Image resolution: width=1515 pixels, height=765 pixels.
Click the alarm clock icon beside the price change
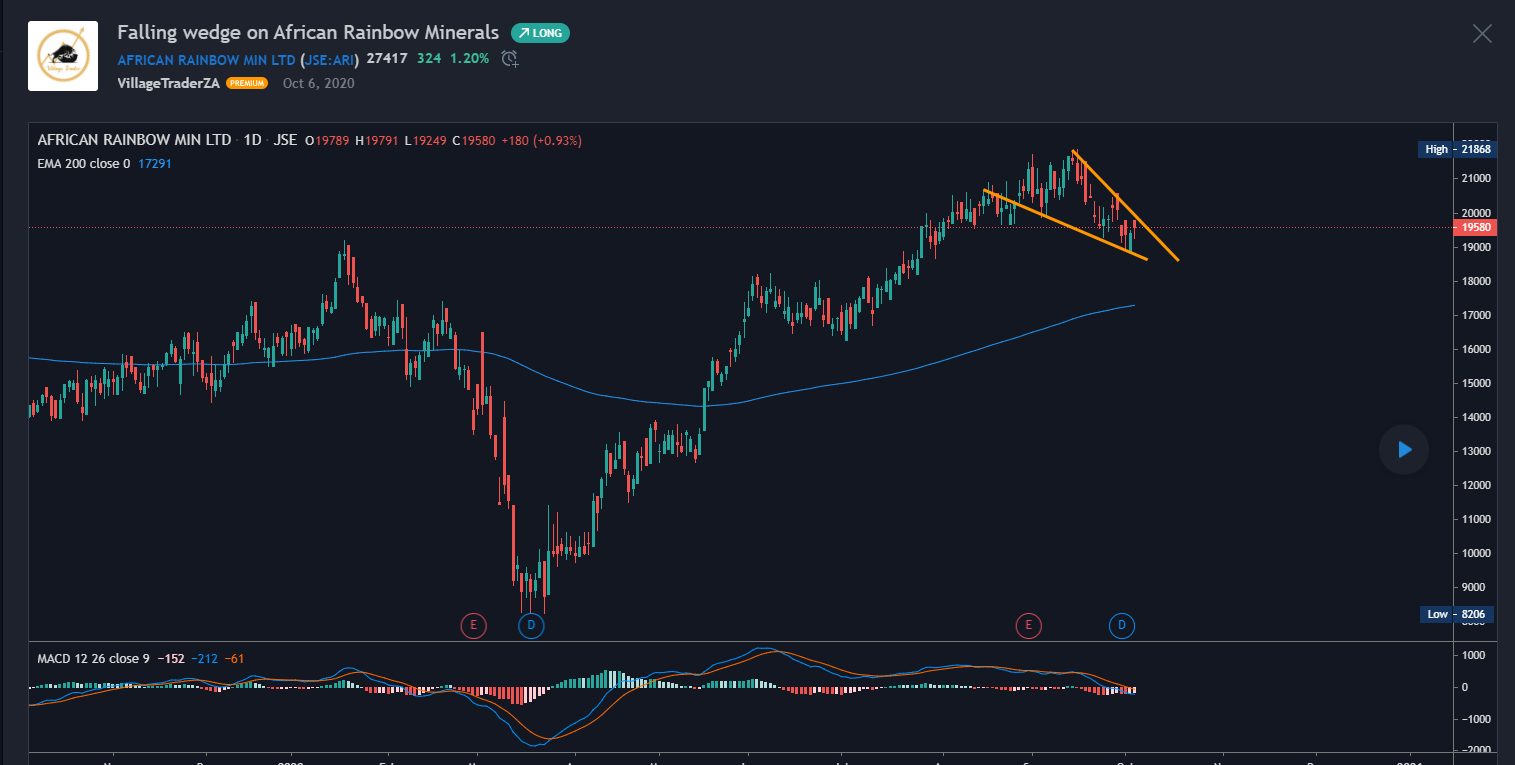pyautogui.click(x=510, y=59)
